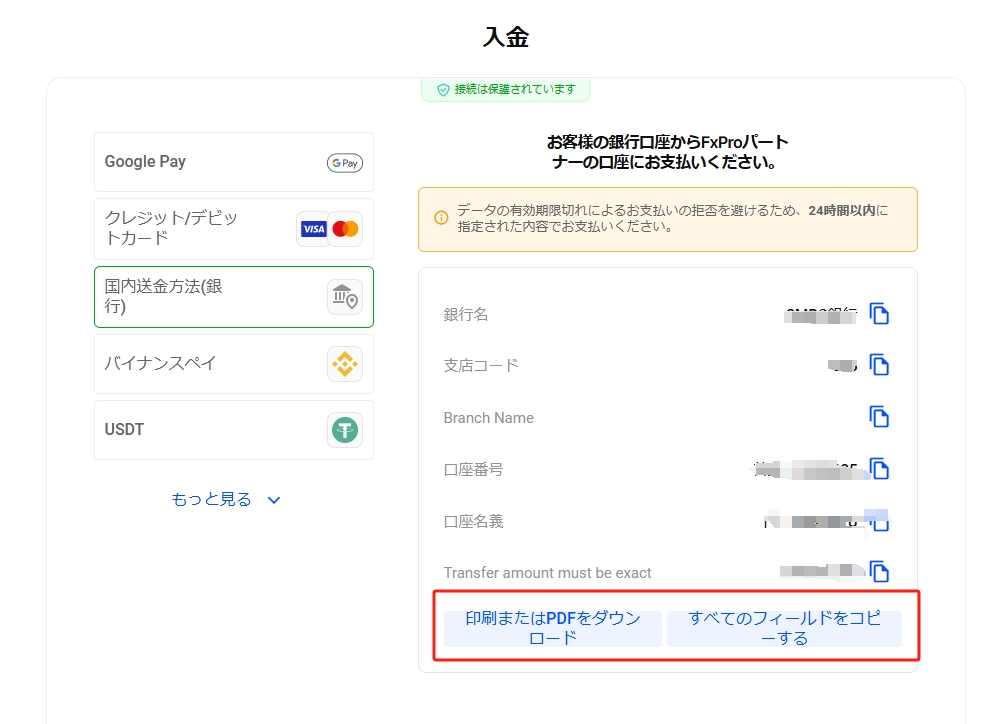Copy the Branch Name field
The image size is (990, 724).
[879, 417]
